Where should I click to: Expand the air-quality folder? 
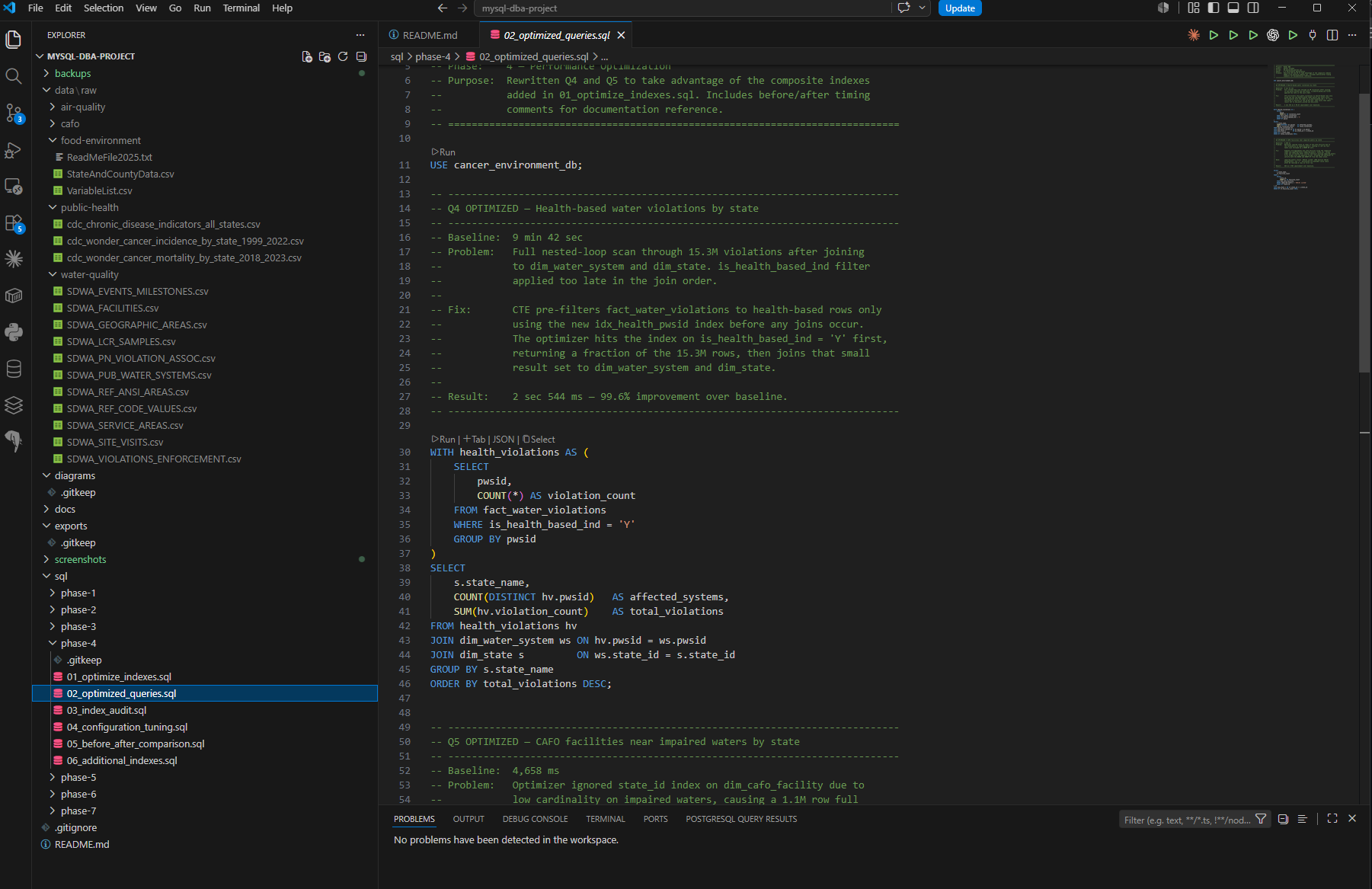pyautogui.click(x=83, y=107)
